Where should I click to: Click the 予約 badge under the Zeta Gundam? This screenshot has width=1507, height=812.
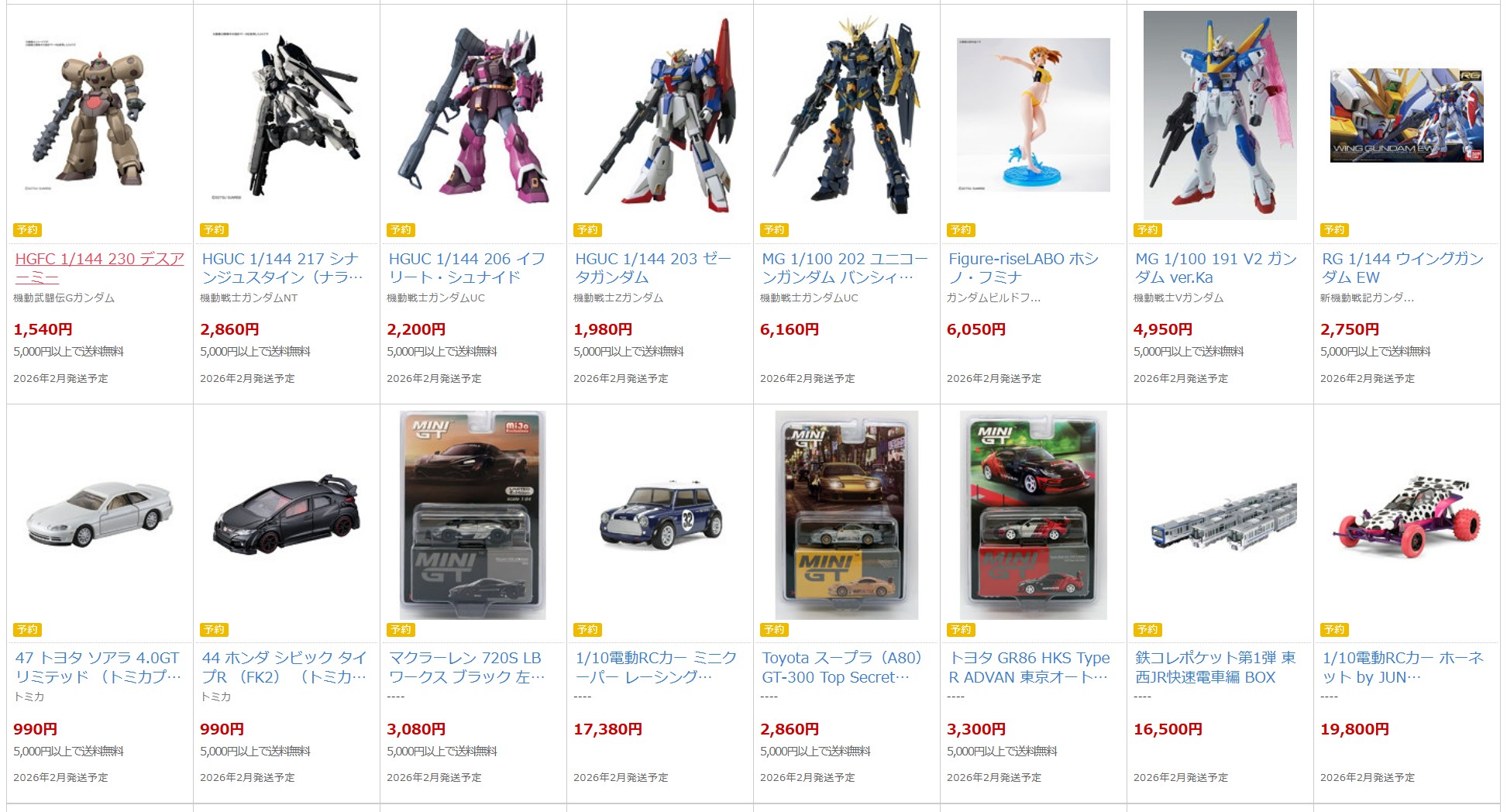[x=587, y=230]
